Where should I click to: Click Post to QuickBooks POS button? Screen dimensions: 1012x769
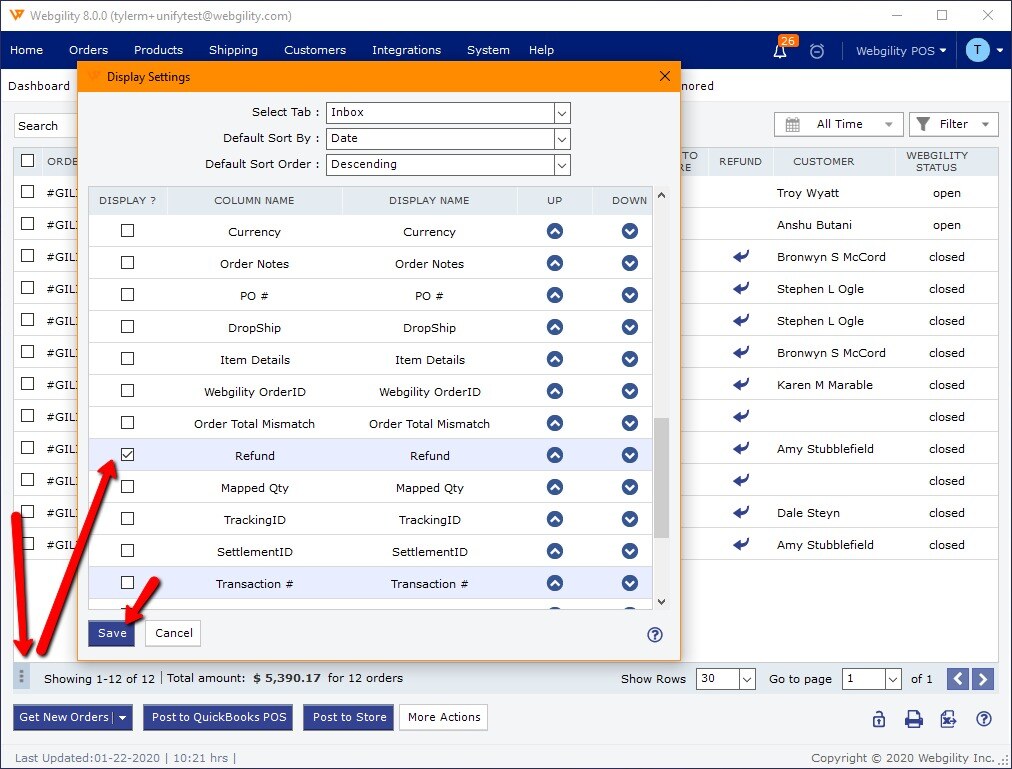click(x=219, y=717)
